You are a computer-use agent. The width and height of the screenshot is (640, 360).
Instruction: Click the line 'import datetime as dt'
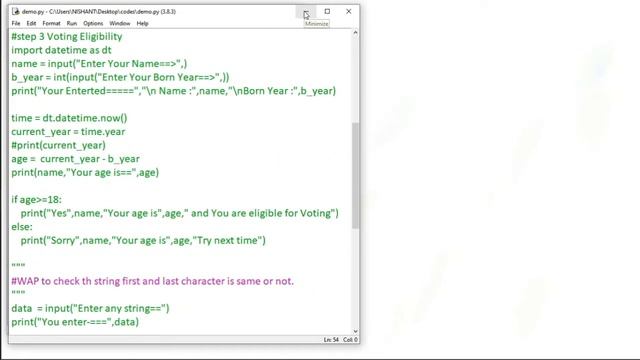tap(61, 50)
